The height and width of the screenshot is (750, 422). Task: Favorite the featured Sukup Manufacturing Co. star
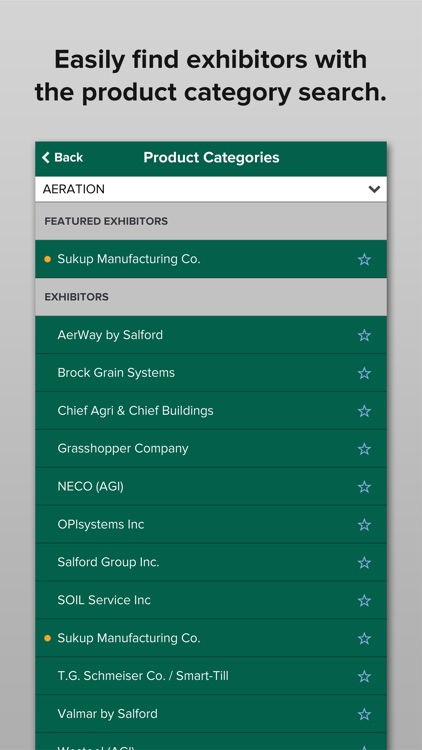pyautogui.click(x=364, y=259)
